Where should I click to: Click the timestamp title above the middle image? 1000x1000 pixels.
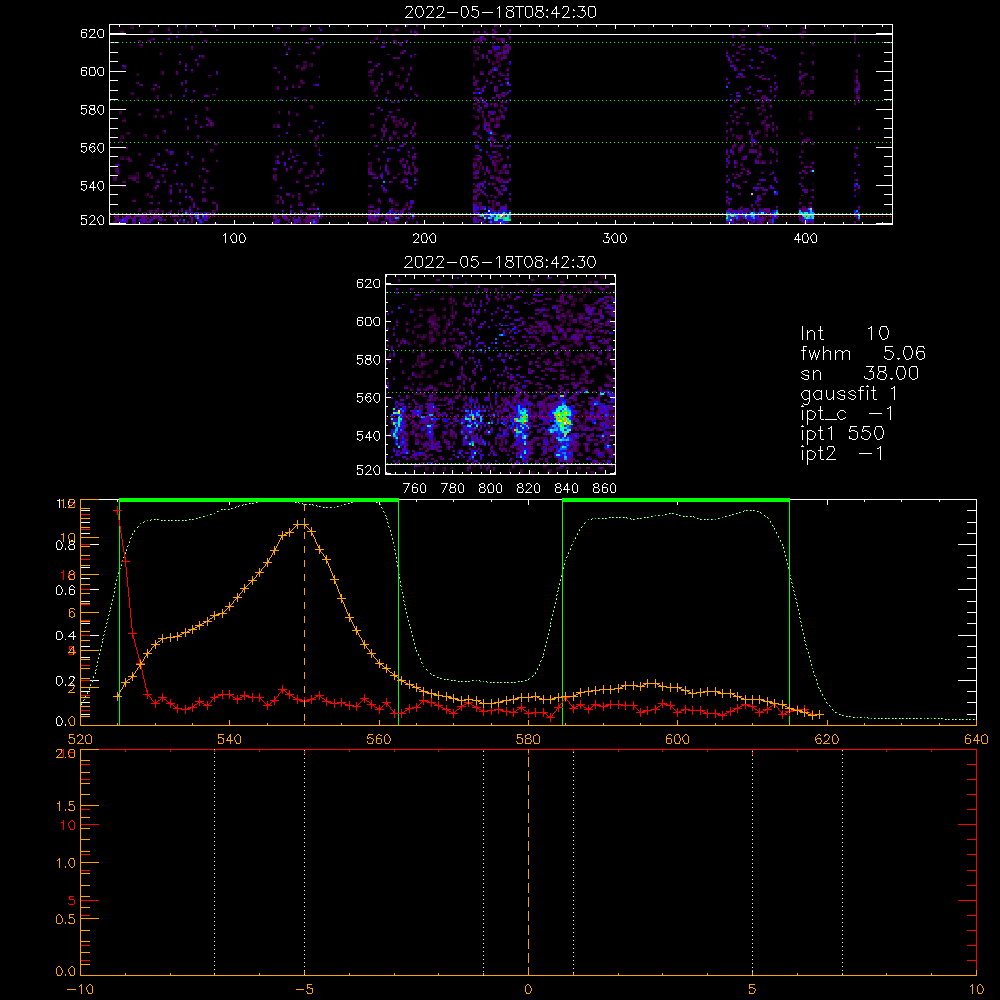[x=500, y=262]
